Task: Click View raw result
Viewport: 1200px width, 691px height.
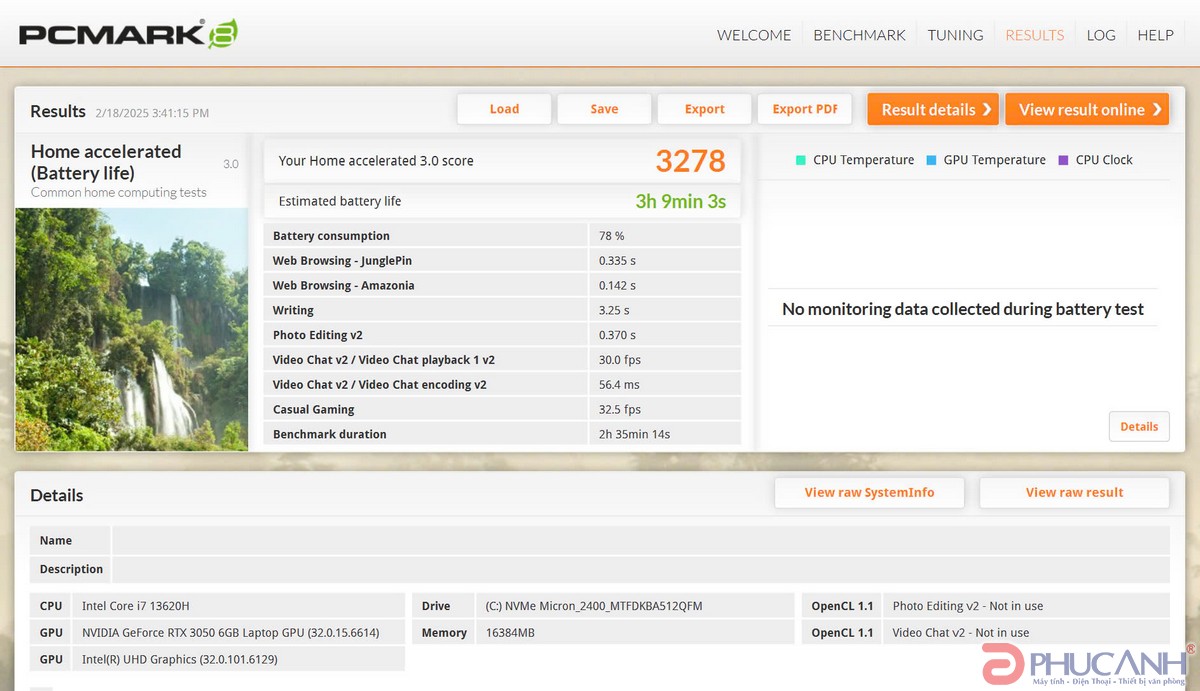Action: 1074,492
